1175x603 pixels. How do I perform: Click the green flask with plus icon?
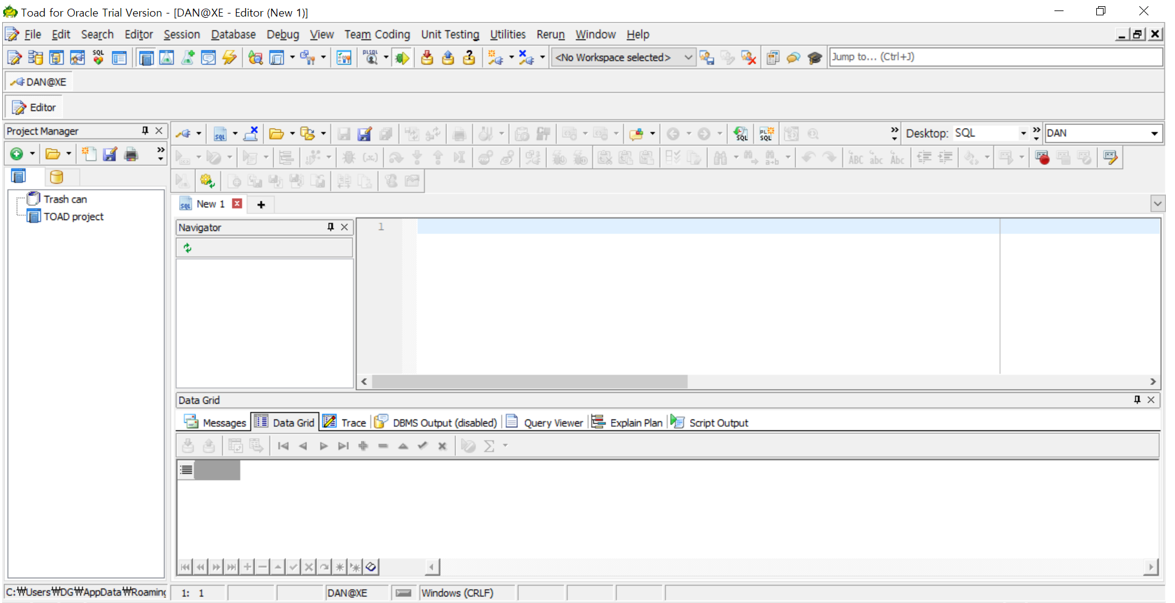tap(188, 58)
